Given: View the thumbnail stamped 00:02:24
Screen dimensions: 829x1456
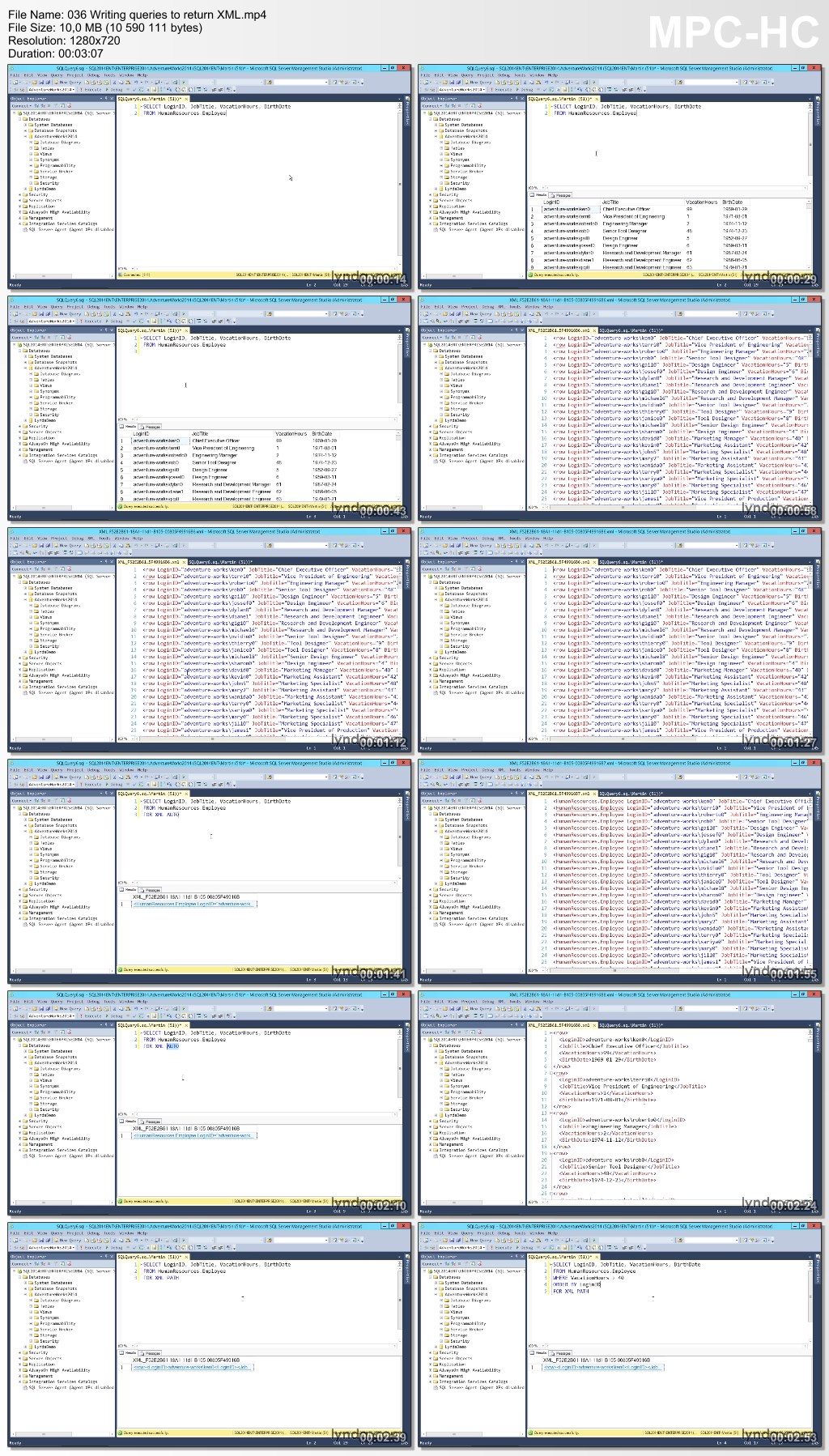Looking at the screenshot, I should (620, 1103).
